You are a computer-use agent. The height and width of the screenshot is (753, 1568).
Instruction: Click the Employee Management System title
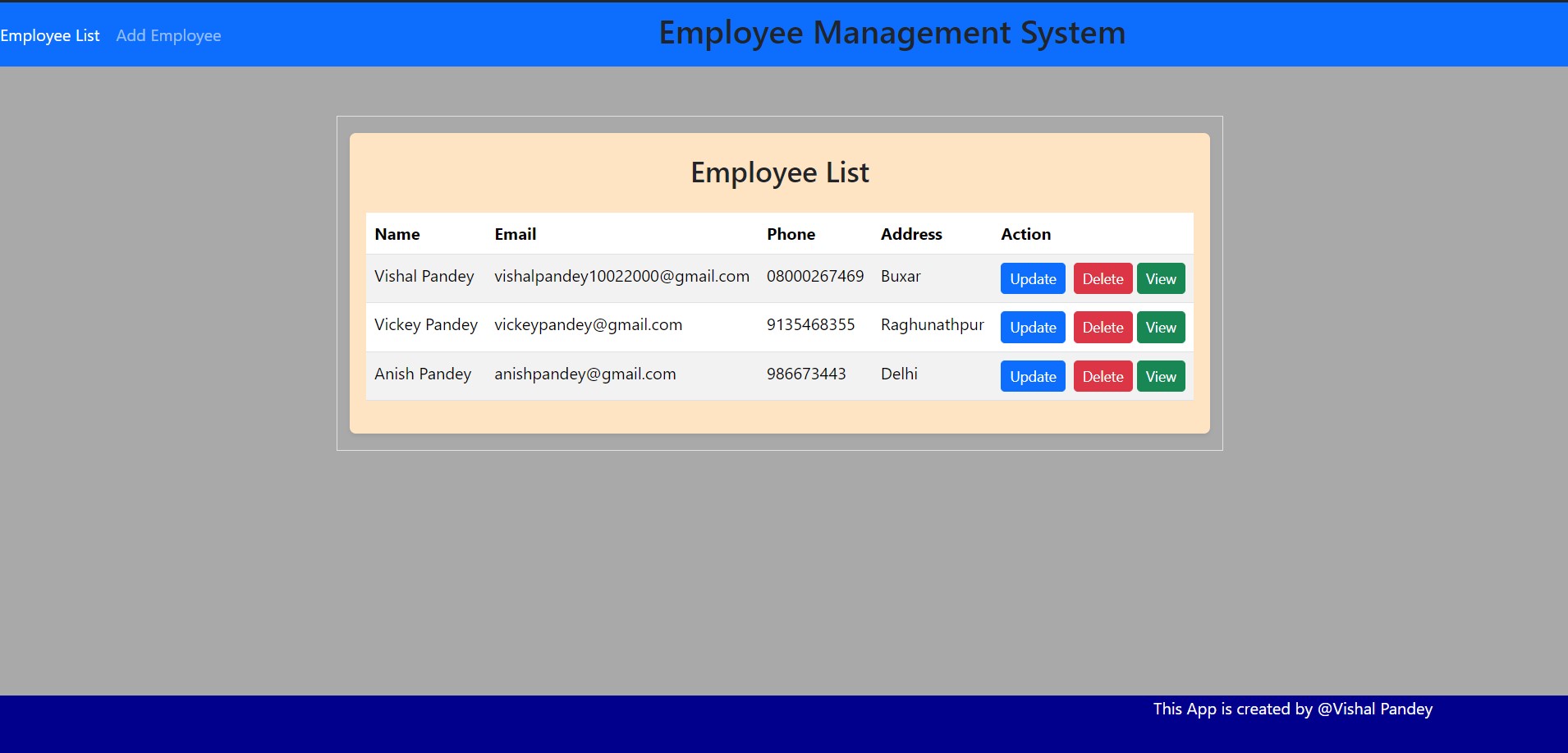coord(892,33)
